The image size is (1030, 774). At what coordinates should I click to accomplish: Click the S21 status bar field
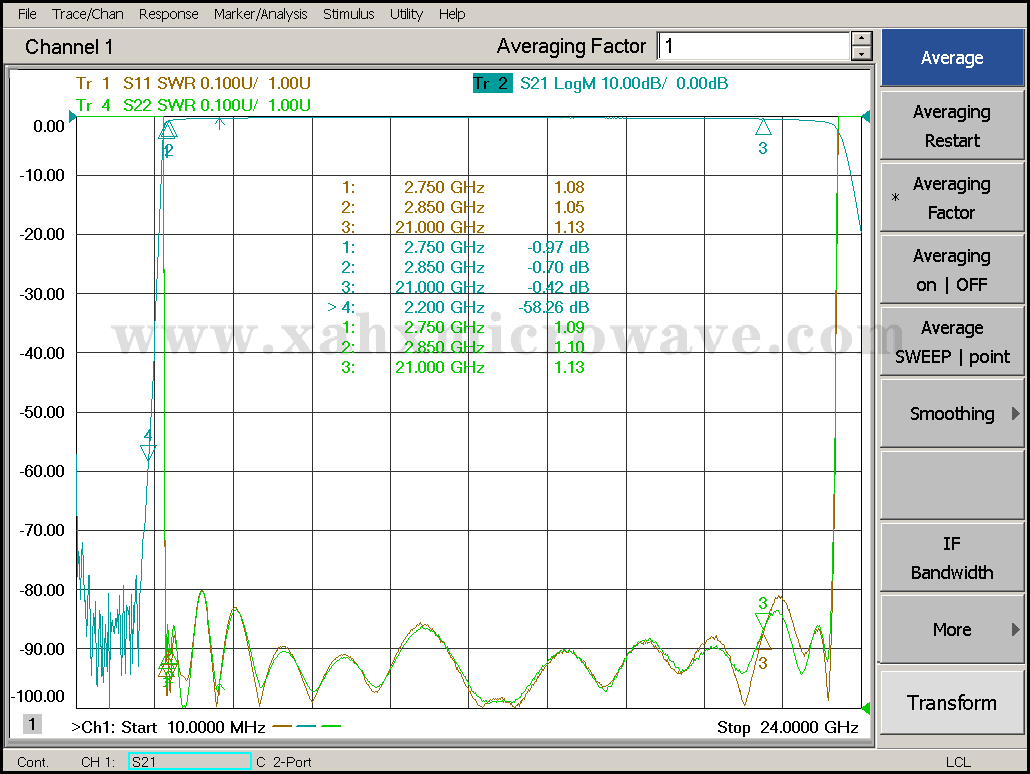[x=190, y=762]
